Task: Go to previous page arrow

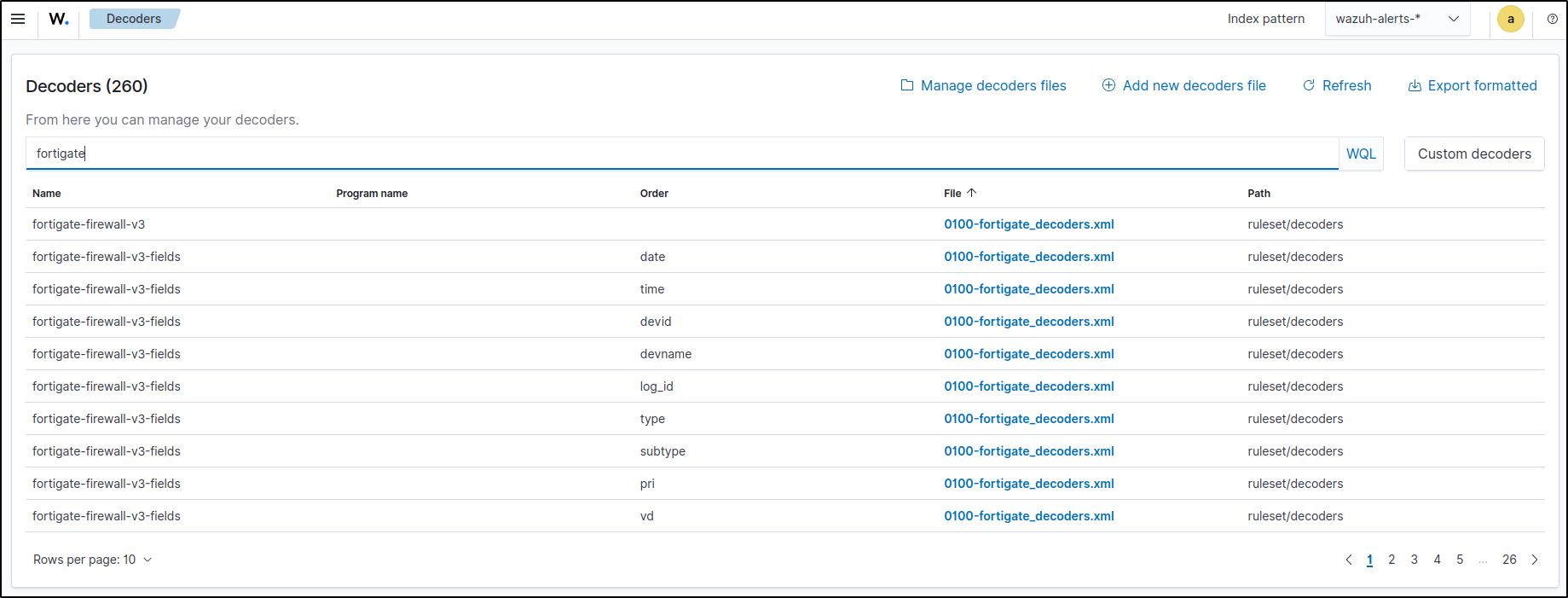Action: click(1349, 560)
